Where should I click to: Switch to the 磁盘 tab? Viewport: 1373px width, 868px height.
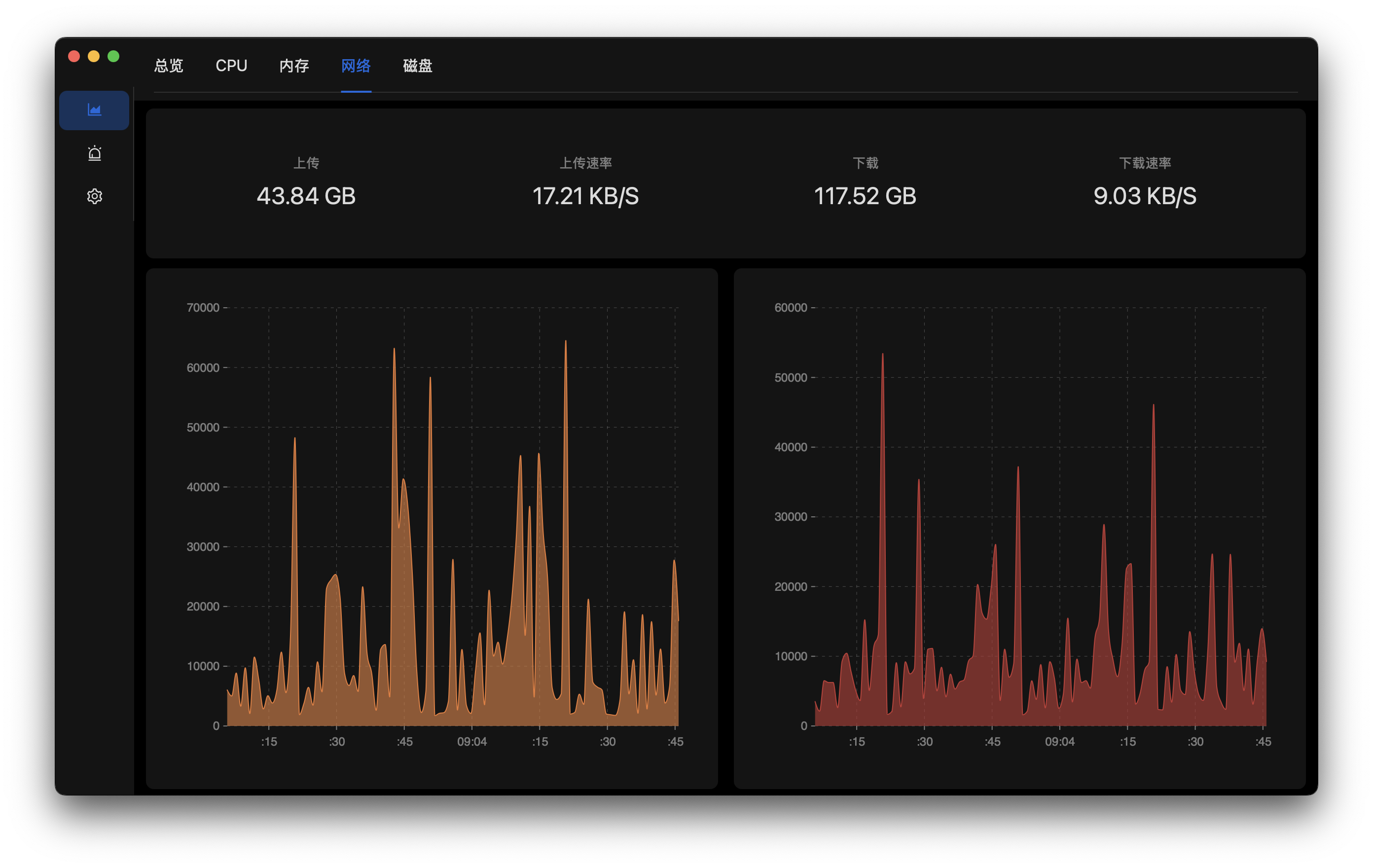pos(417,66)
